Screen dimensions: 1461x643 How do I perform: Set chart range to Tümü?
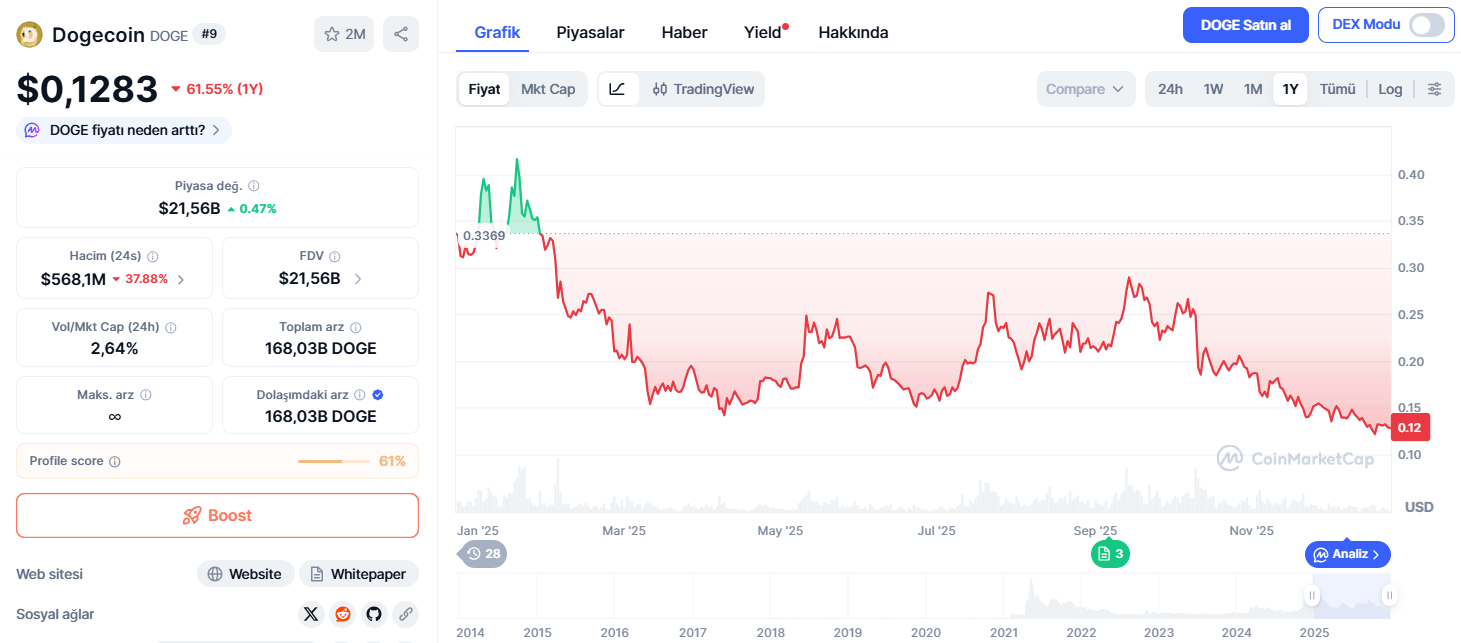(1337, 89)
